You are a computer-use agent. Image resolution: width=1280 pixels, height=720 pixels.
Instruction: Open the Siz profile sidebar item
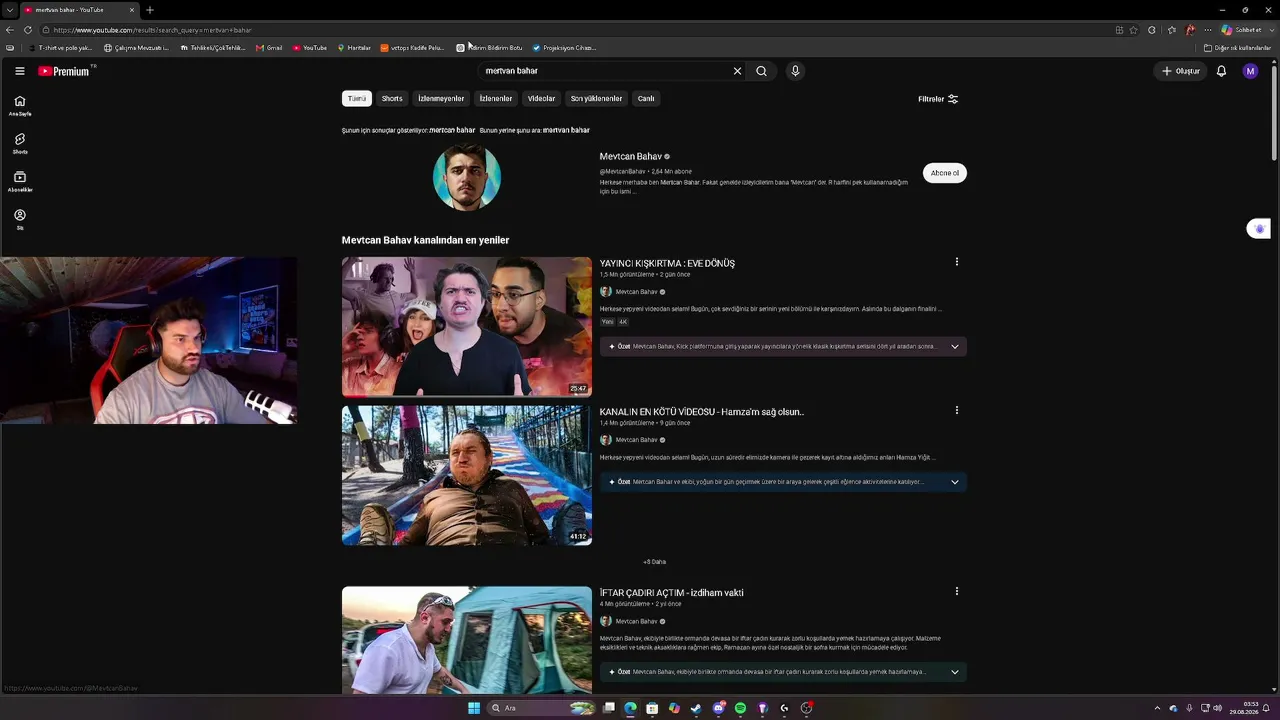click(x=20, y=219)
